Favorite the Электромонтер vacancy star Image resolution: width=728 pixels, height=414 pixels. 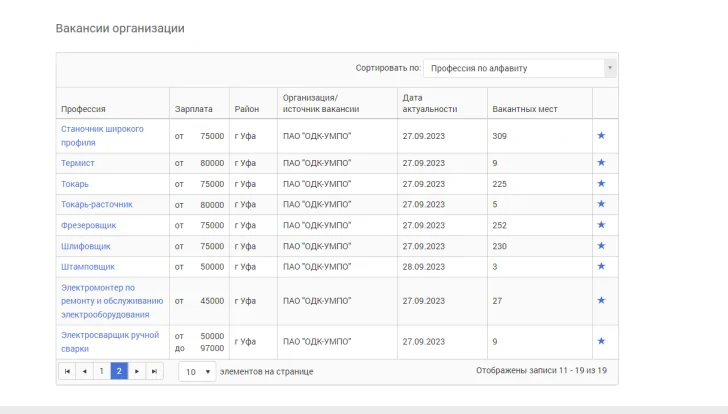601,300
